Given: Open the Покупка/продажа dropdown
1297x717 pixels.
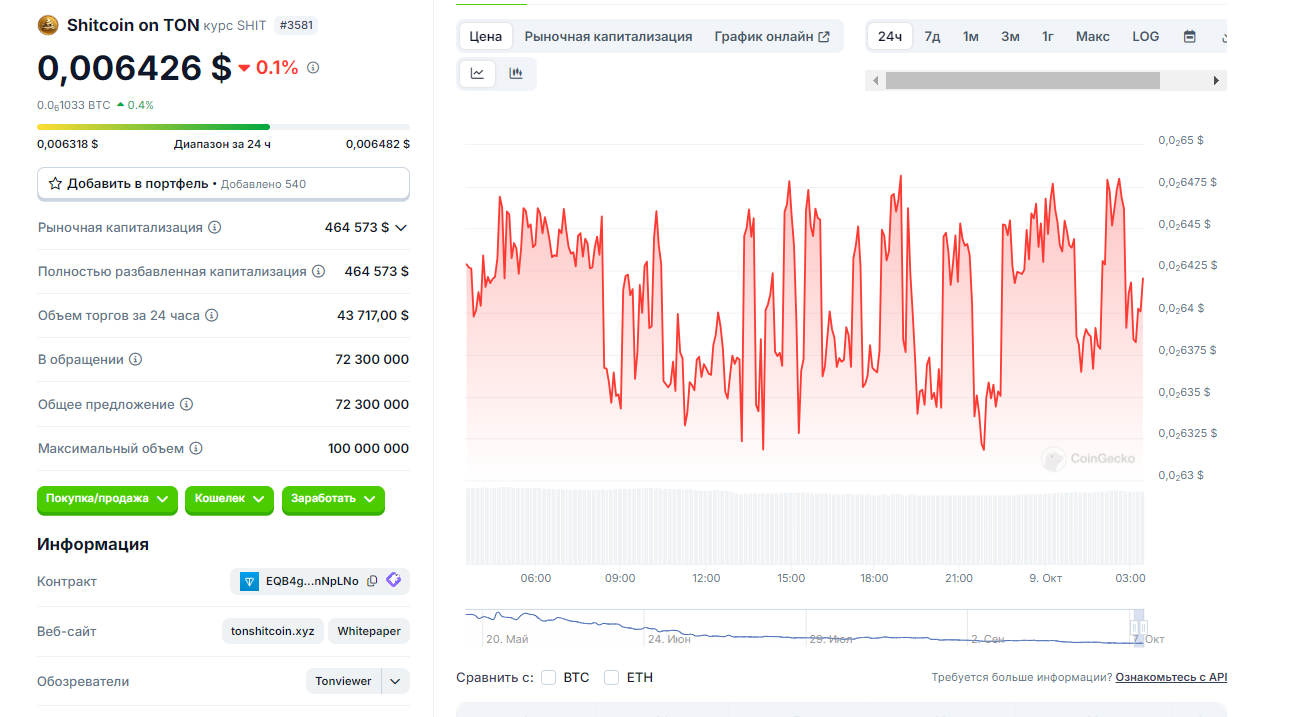Looking at the screenshot, I should point(107,499).
